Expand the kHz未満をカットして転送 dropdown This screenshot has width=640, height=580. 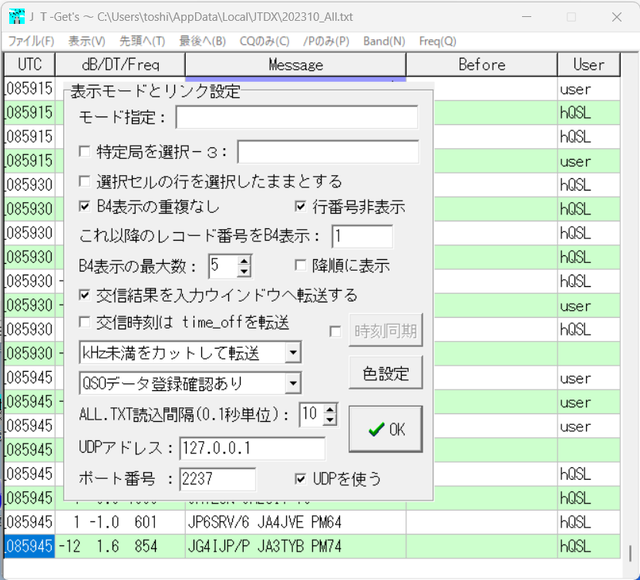pos(293,352)
